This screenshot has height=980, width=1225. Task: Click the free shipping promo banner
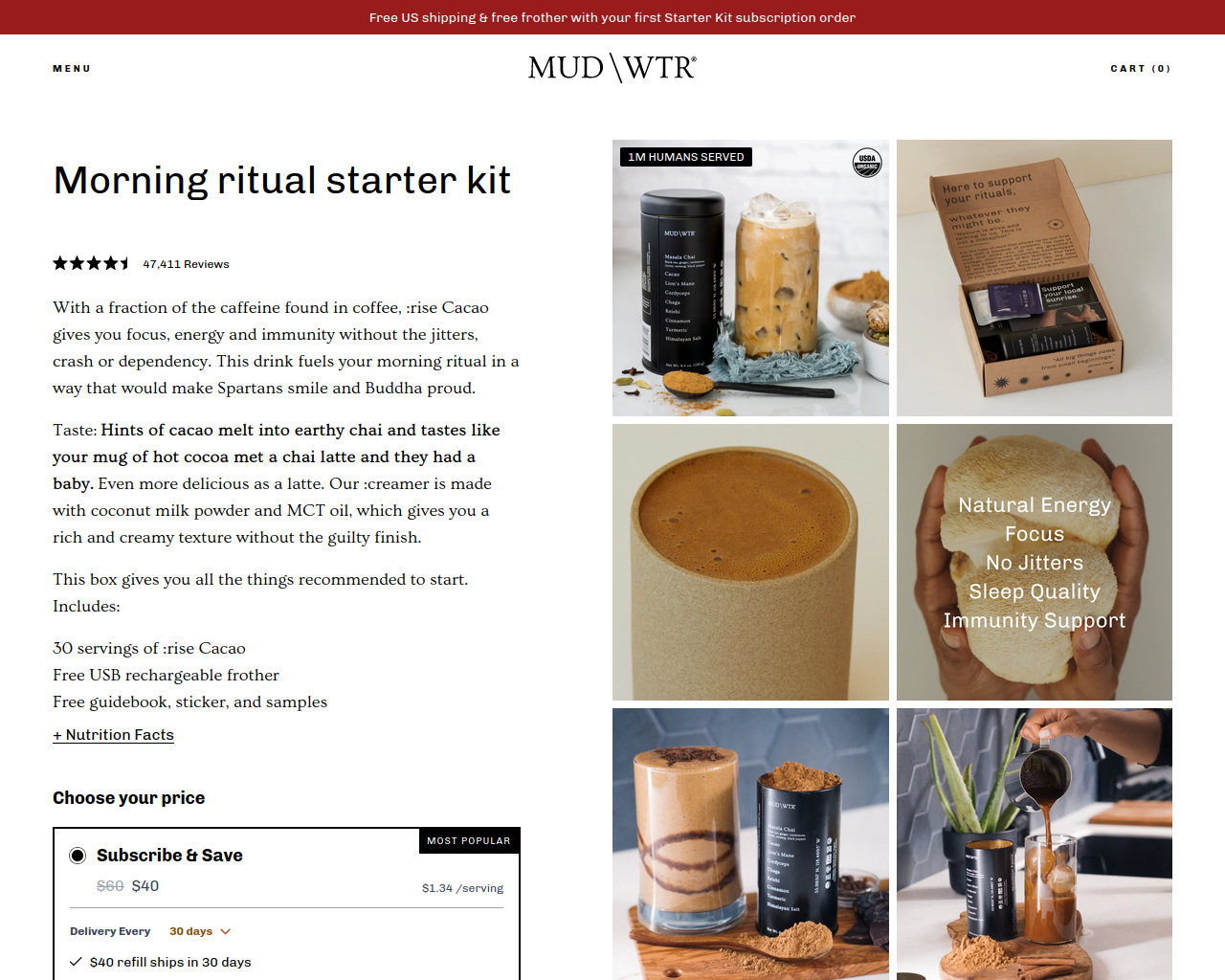click(x=612, y=17)
